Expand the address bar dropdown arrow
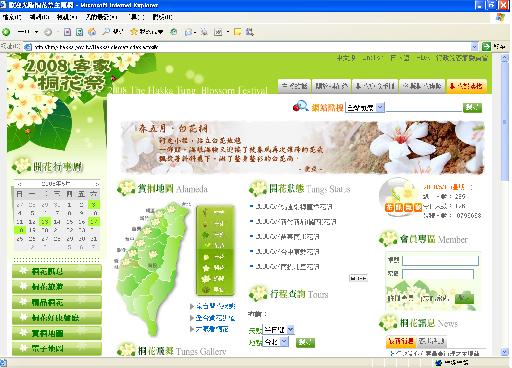The image size is (512, 368). coord(475,47)
